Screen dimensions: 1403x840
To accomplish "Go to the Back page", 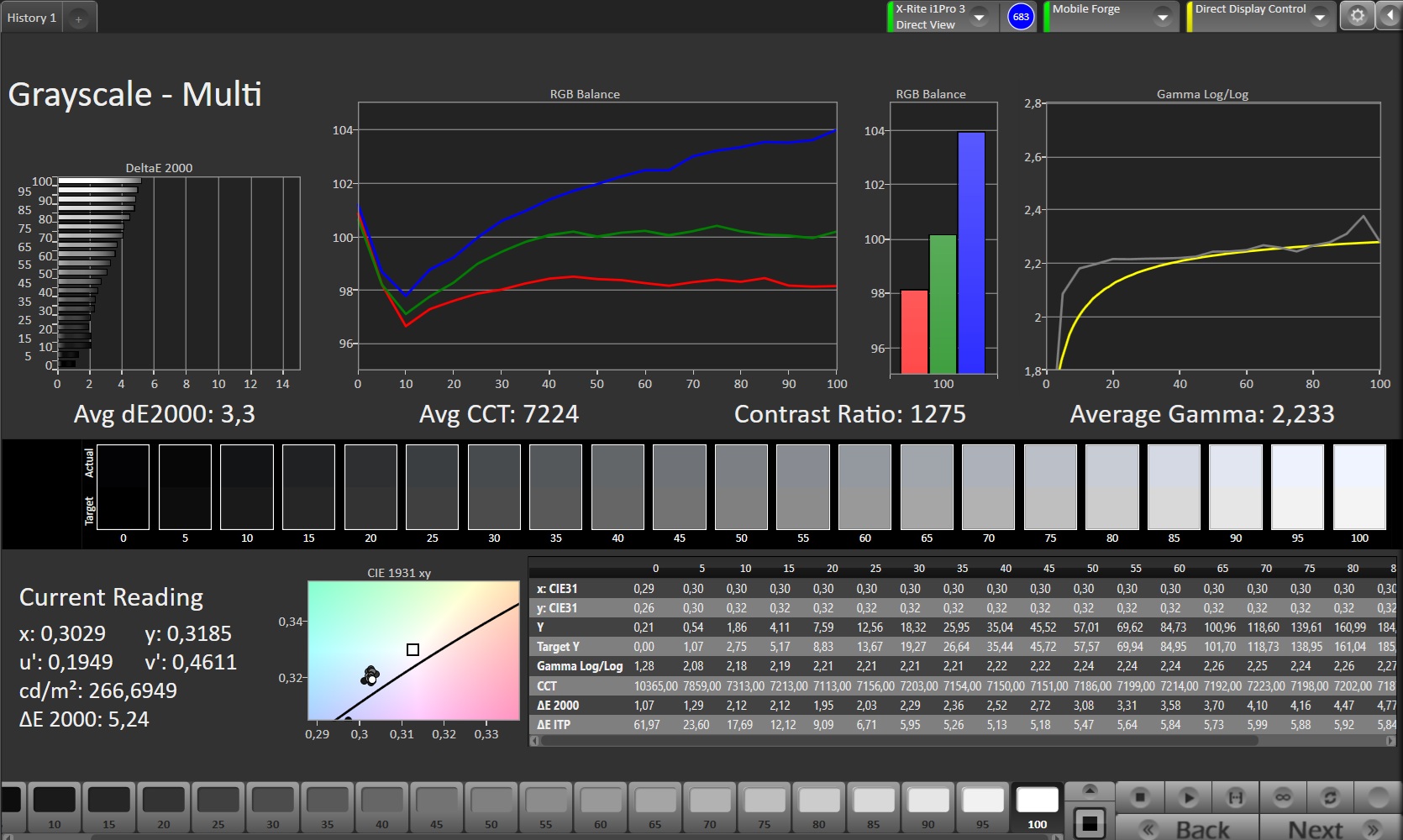I will (1187, 827).
